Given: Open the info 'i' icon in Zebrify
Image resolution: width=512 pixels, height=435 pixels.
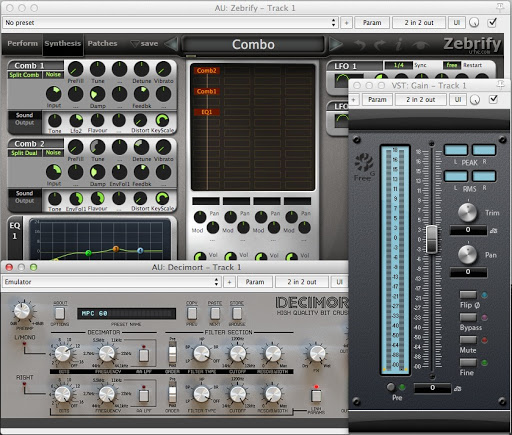Looking at the screenshot, I should [399, 44].
